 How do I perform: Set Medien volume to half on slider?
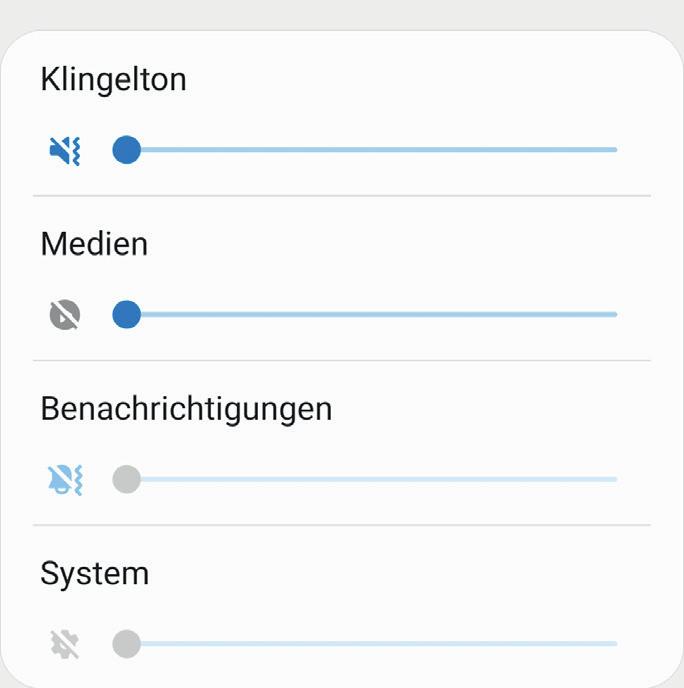pos(371,314)
